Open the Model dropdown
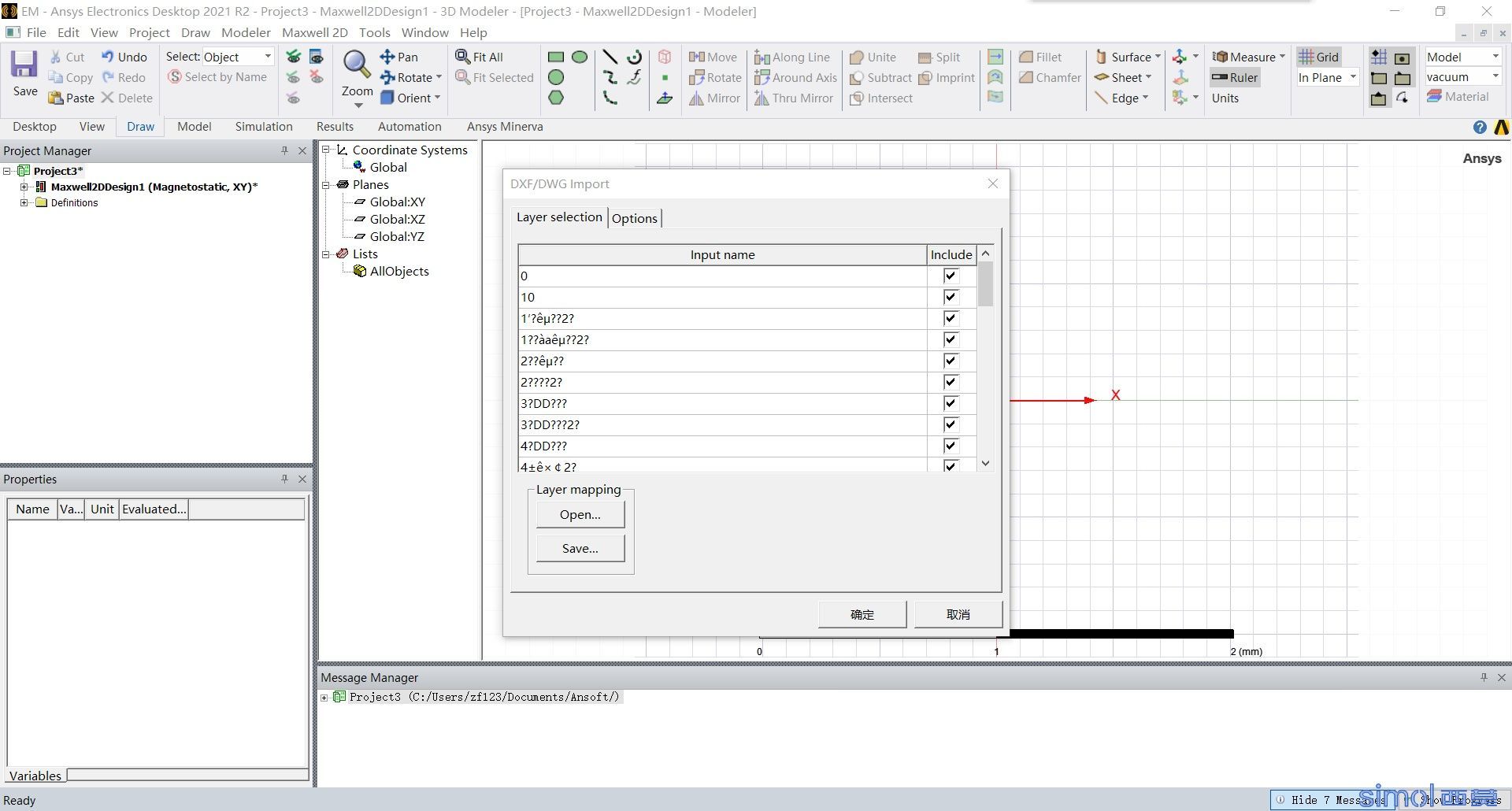Viewport: 1512px width, 811px height. click(x=1495, y=57)
